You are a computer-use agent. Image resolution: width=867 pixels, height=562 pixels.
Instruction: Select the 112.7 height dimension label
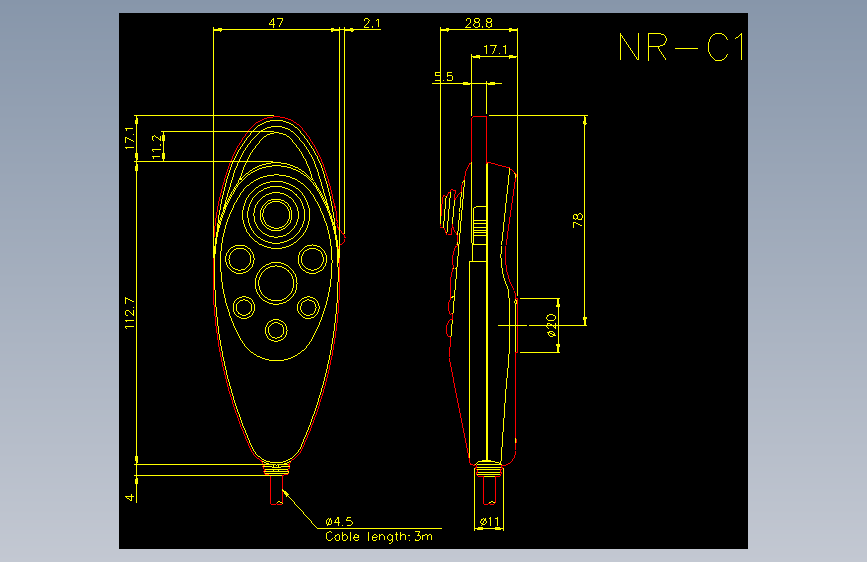(129, 314)
